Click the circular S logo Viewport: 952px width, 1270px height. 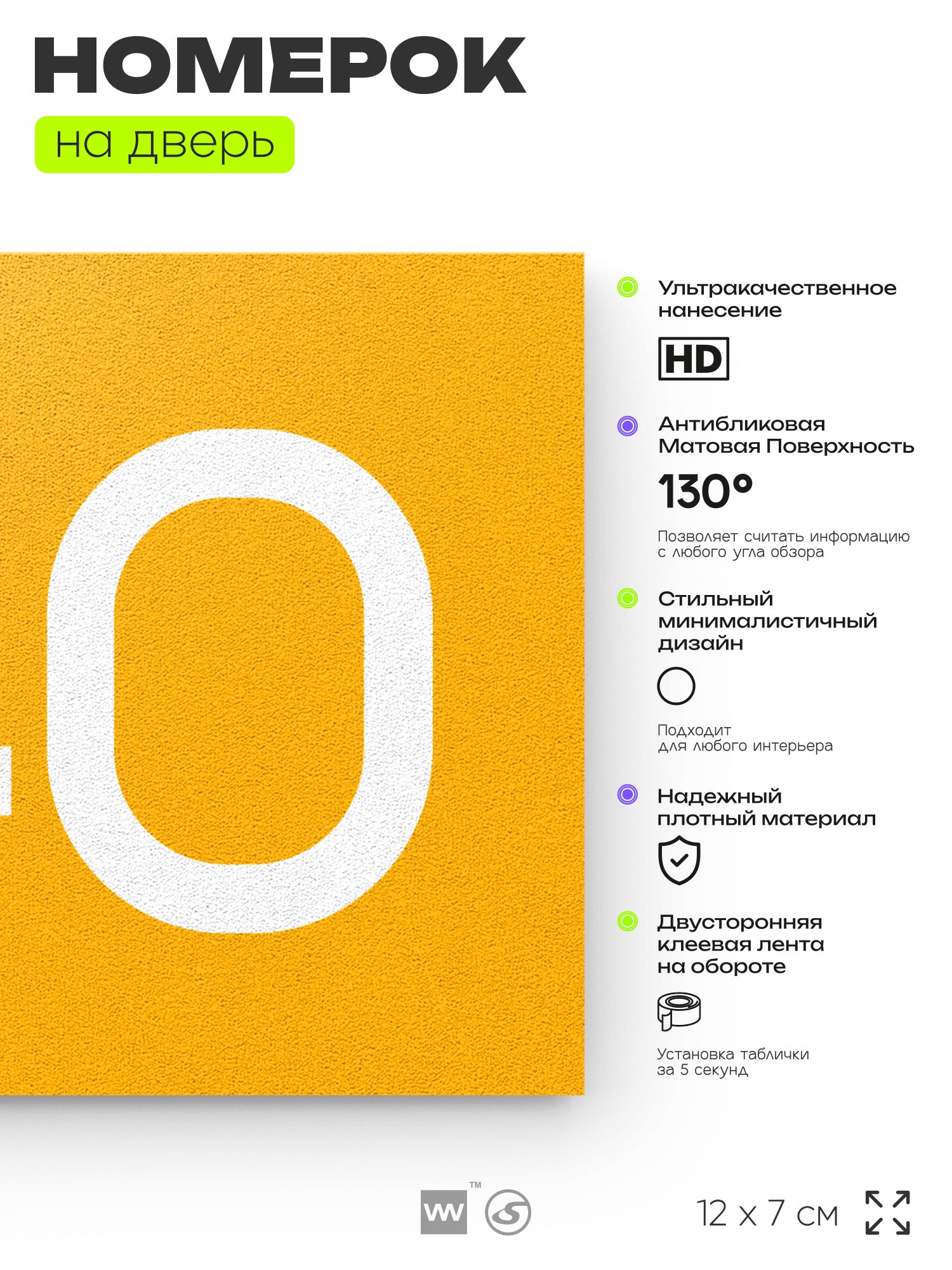508,1212
